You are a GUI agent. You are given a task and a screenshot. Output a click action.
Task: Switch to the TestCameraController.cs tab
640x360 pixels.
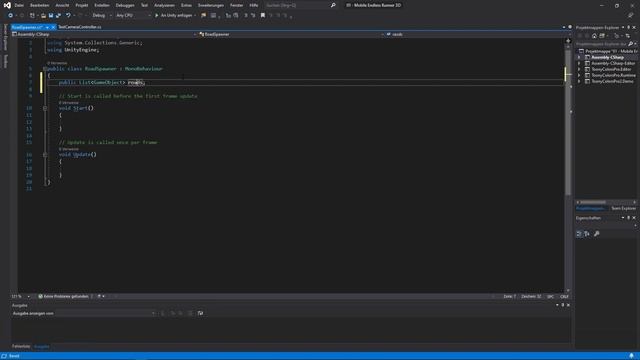pyautogui.click(x=80, y=27)
